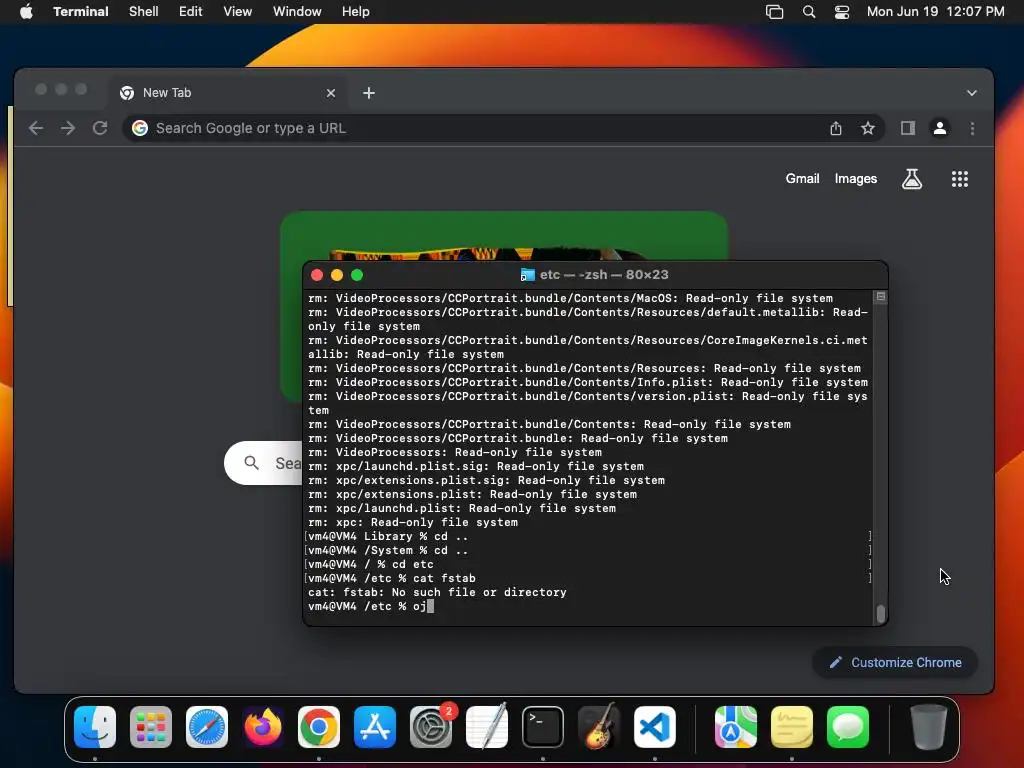Click the folder proxy icon in Terminal title
This screenshot has width=1024, height=768.
[x=527, y=275]
